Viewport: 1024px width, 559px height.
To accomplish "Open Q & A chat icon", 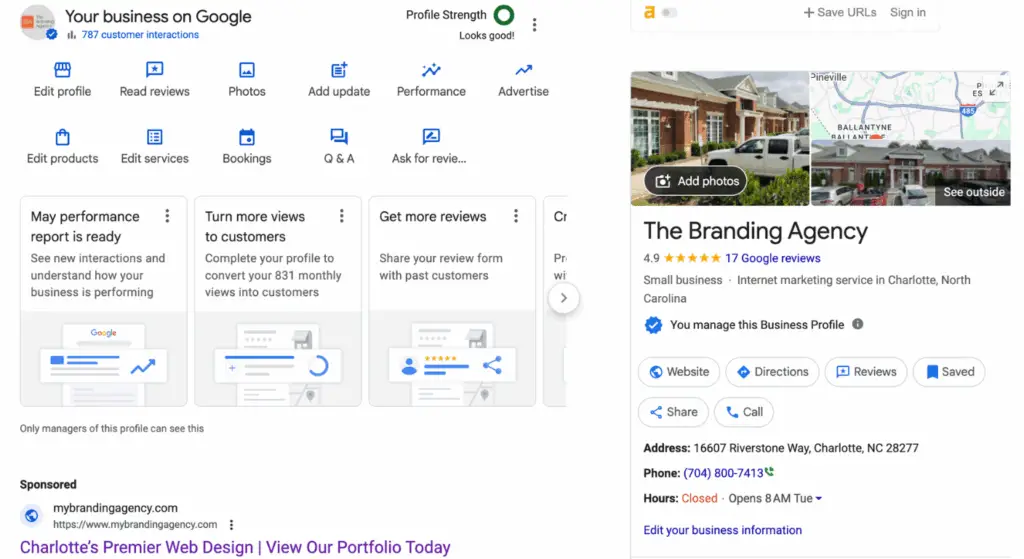I will (x=339, y=136).
